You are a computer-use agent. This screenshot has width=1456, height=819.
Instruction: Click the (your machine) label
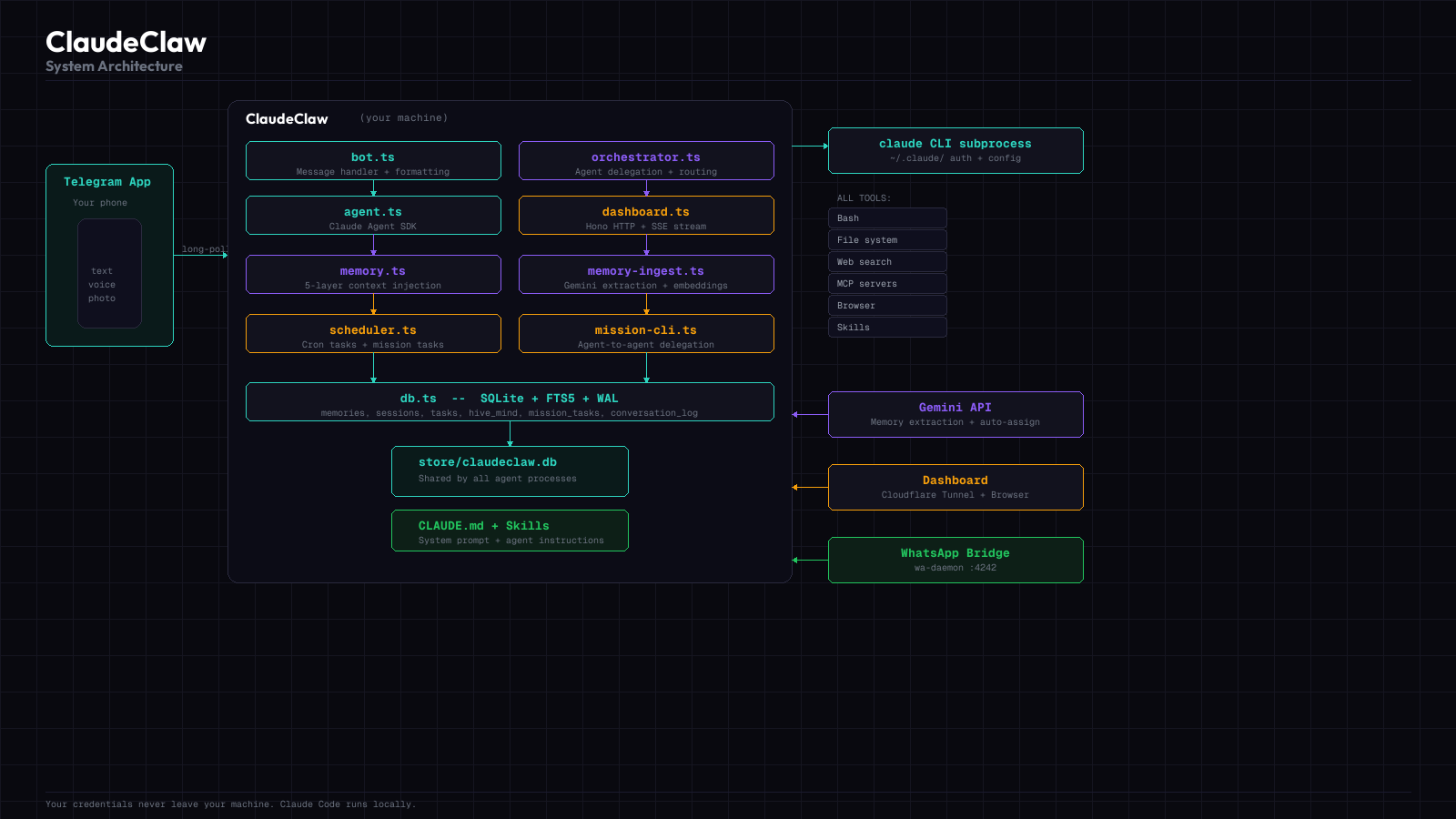click(404, 118)
